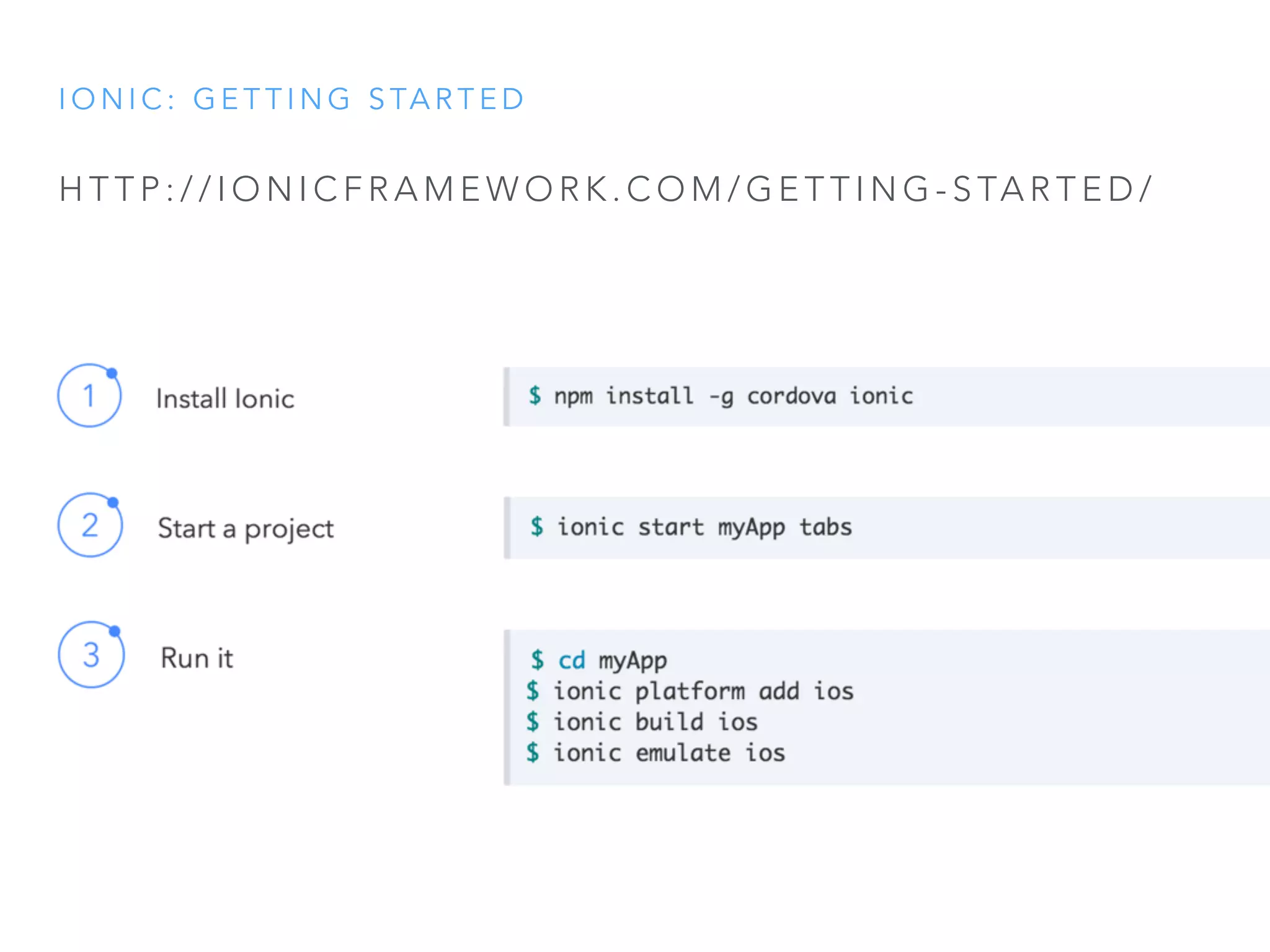Click the blue dot on step 2 circle
This screenshot has width=1270, height=952.
pos(113,502)
